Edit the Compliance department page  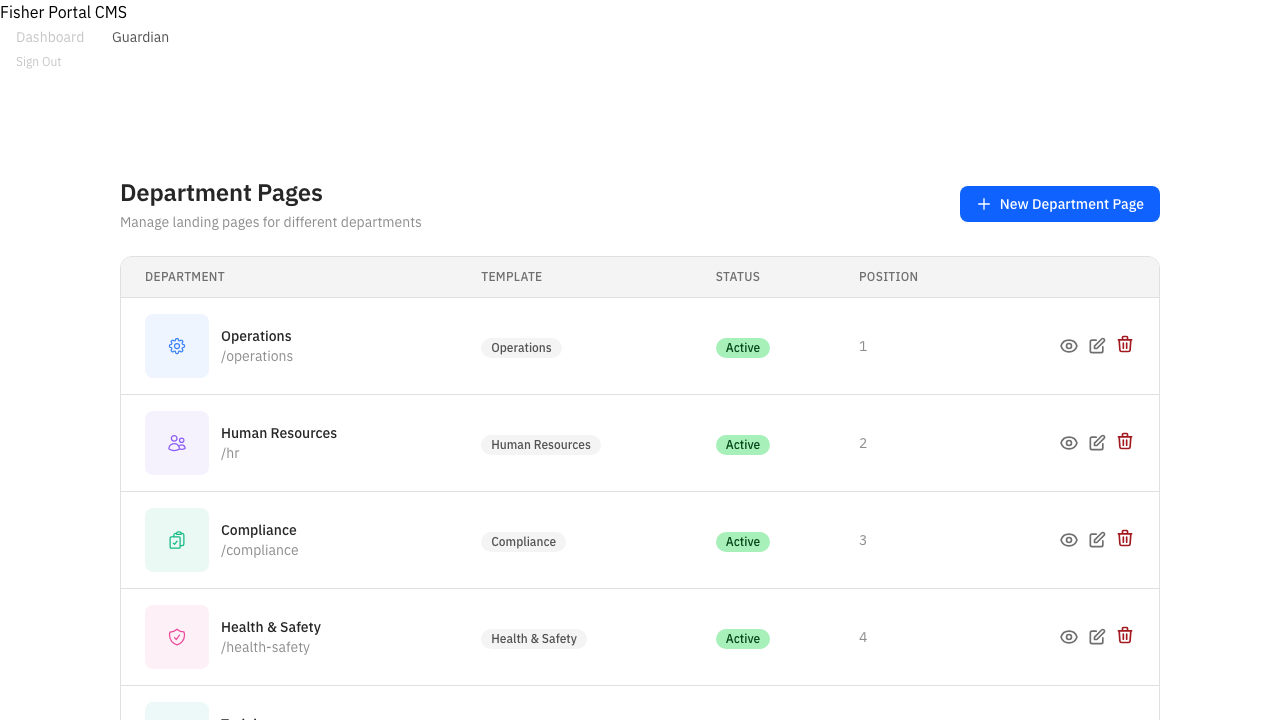click(x=1097, y=540)
